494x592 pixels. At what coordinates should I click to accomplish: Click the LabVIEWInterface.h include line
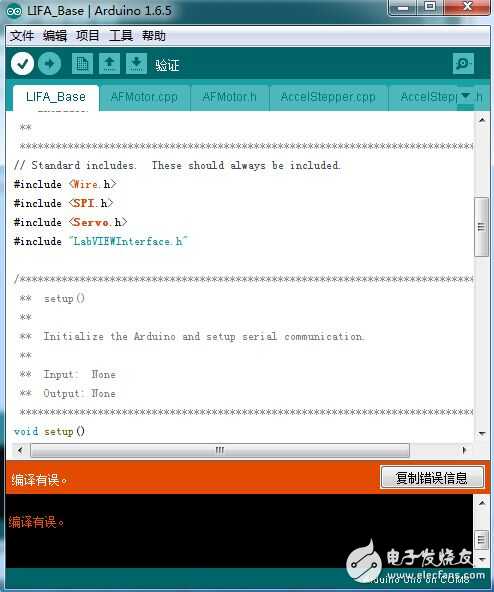click(x=100, y=241)
